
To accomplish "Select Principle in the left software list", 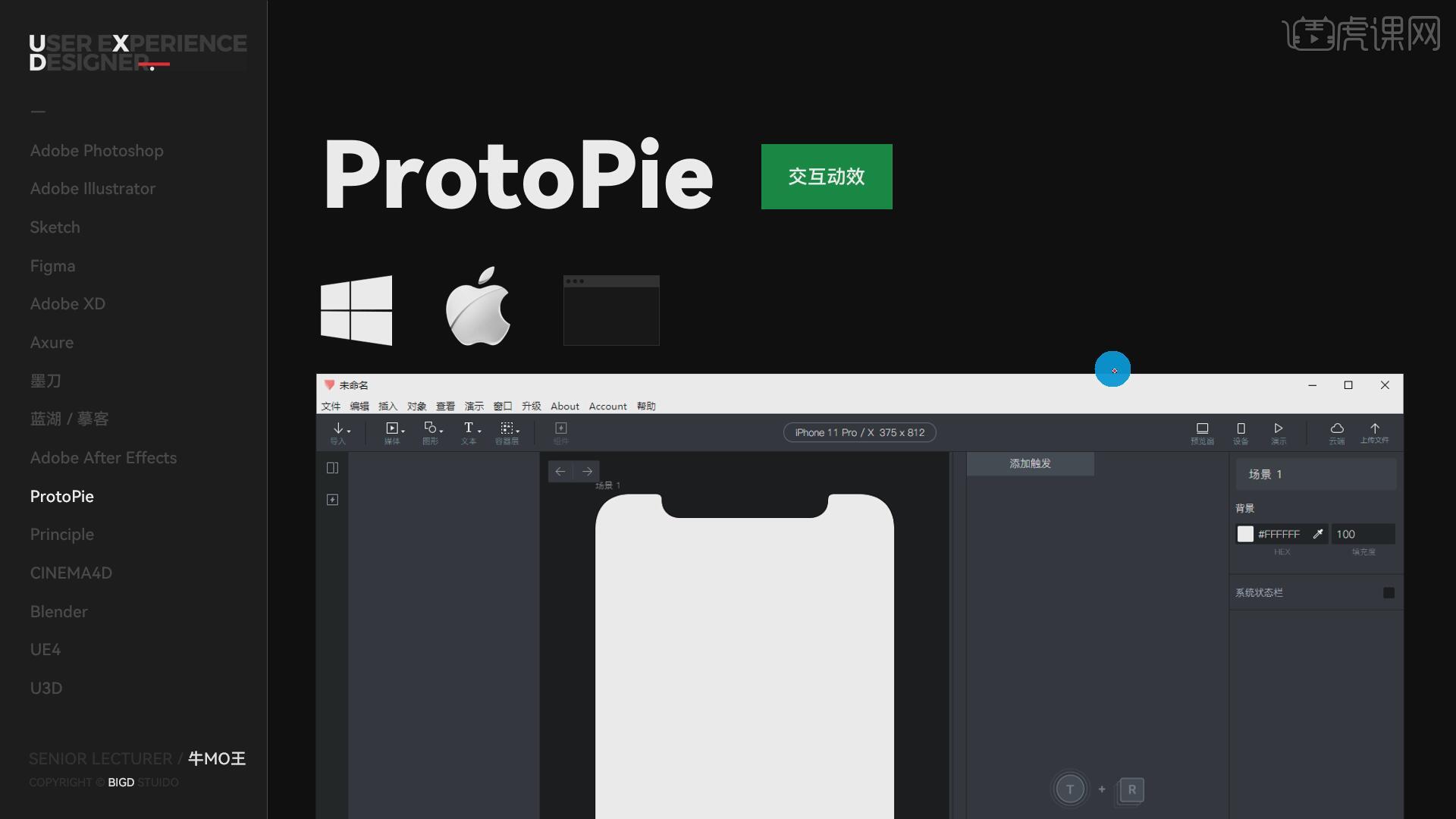I will (x=62, y=535).
